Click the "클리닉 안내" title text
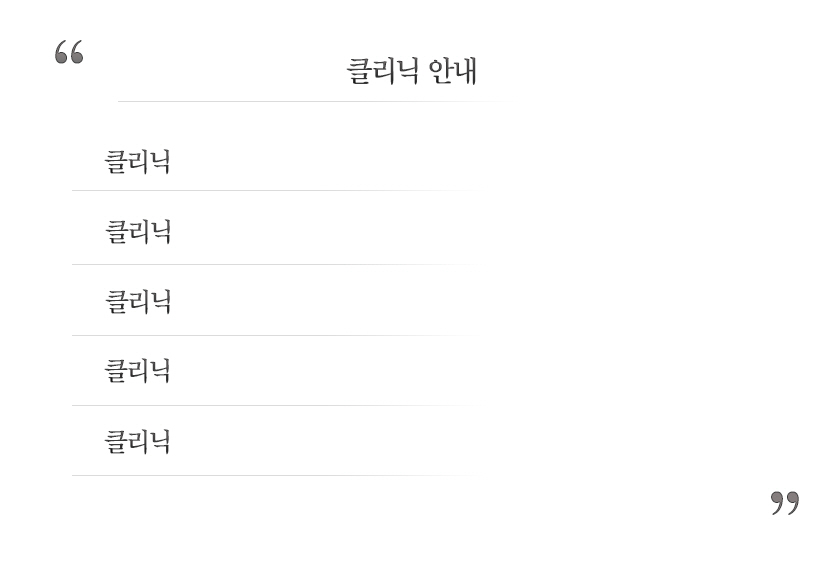Screen dimensions: 840x570 (412, 71)
